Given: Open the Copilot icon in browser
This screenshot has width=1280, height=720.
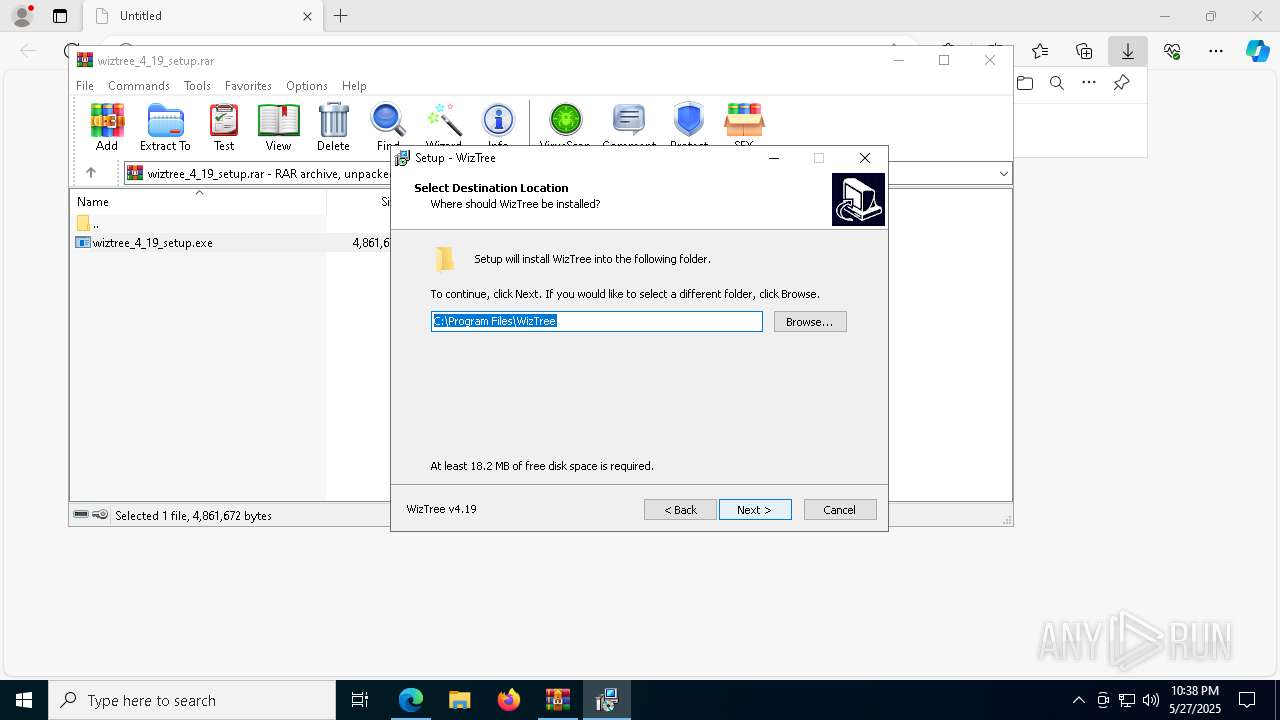Looking at the screenshot, I should pos(1257,51).
